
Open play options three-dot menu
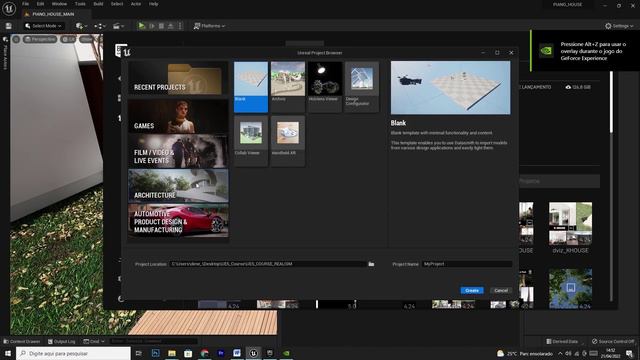tap(180, 26)
